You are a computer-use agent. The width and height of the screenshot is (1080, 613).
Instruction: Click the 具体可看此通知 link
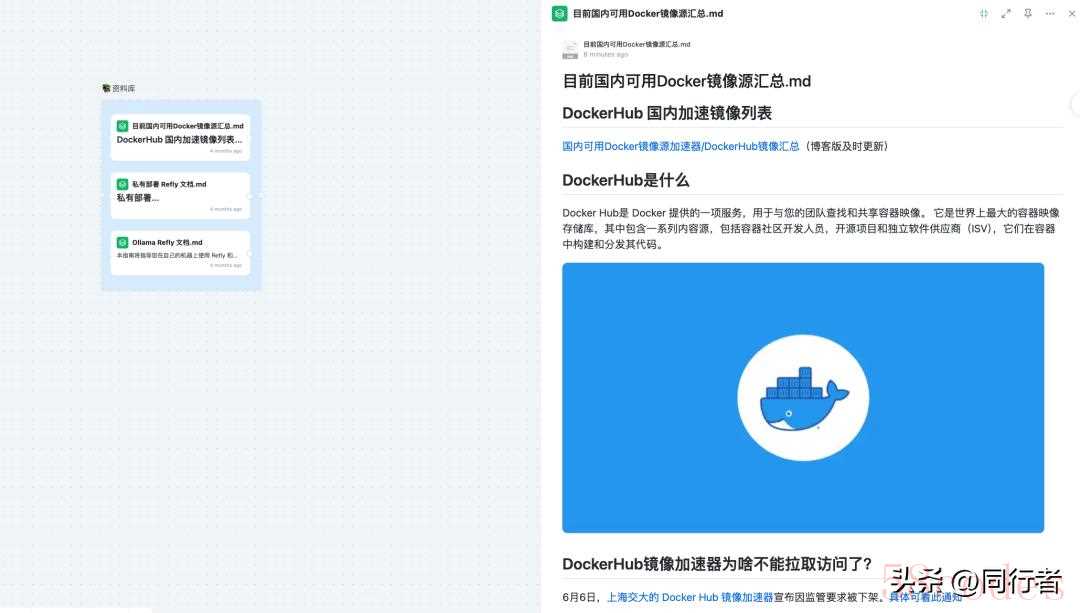925,597
